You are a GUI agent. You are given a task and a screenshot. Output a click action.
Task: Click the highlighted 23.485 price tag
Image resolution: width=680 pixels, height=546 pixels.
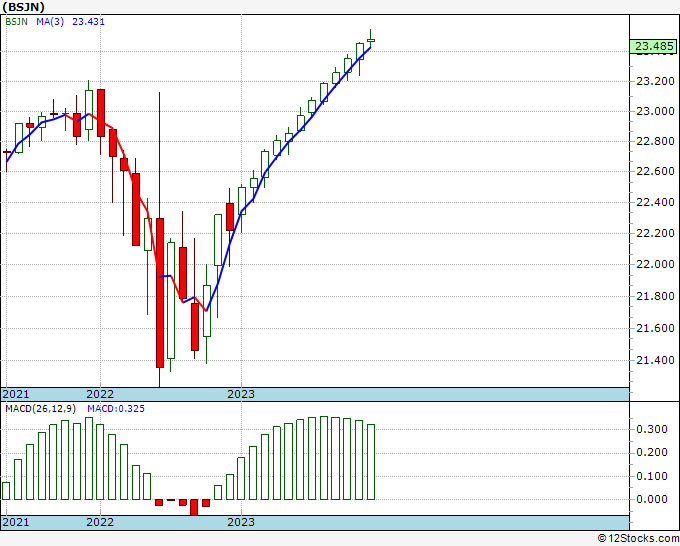(654, 46)
